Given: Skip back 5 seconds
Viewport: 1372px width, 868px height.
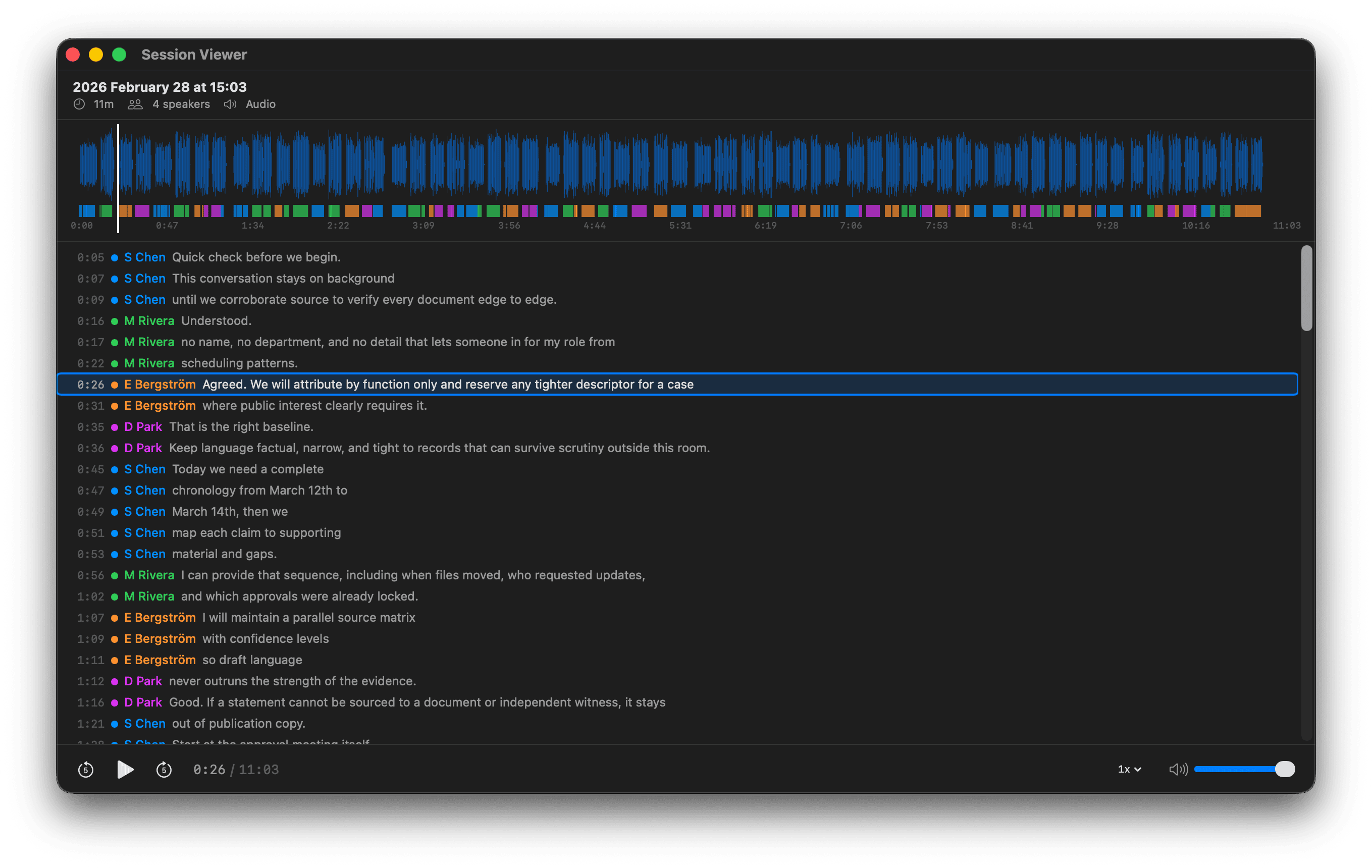Looking at the screenshot, I should point(85,770).
